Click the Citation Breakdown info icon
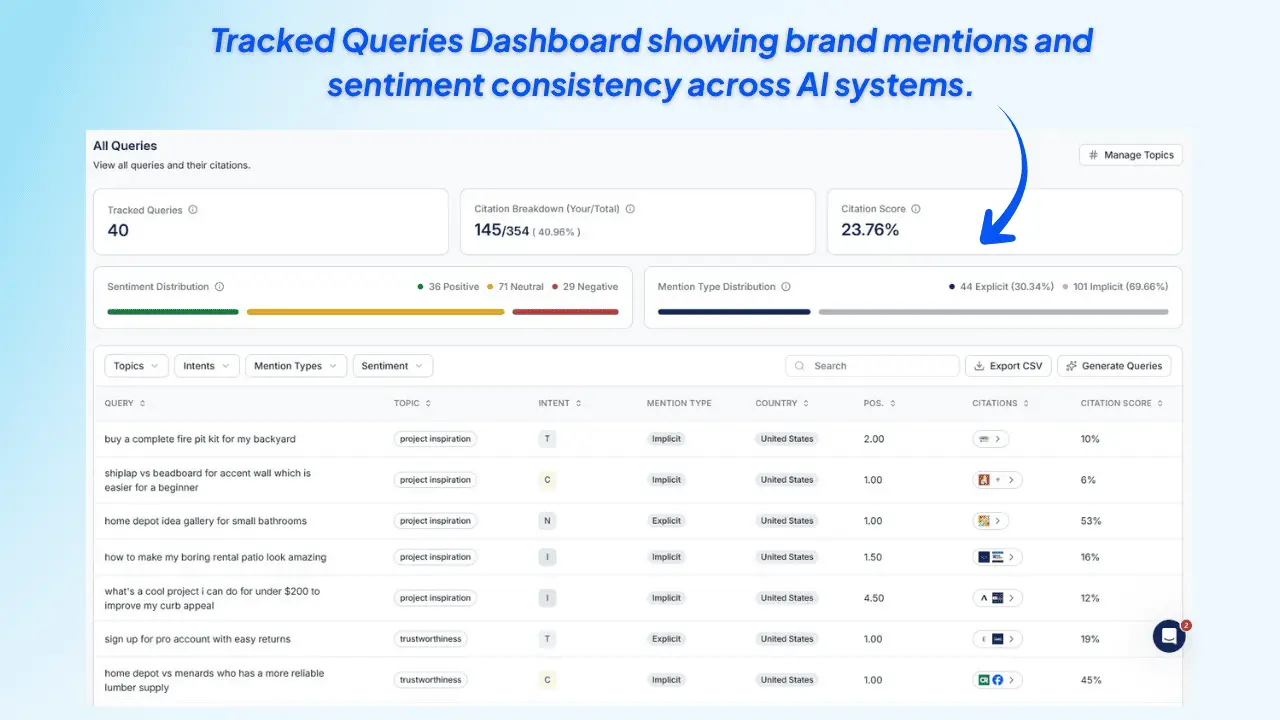This screenshot has width=1280, height=720. point(630,208)
